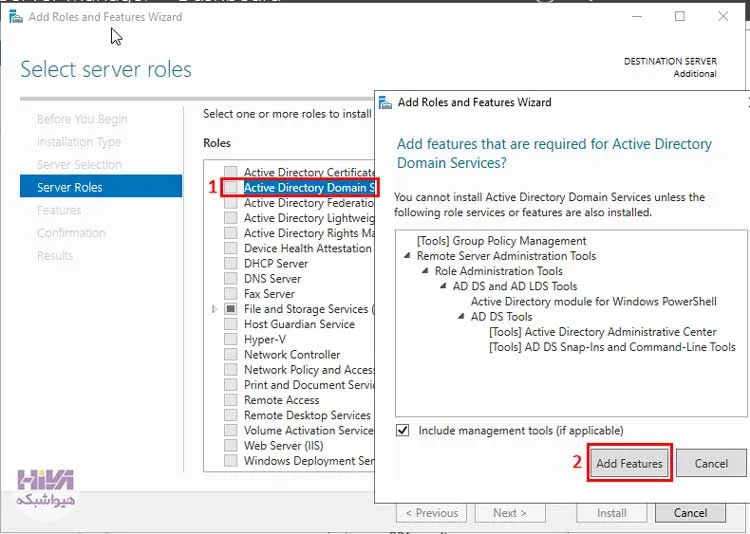
Task: Check the Web Server (IIS) checkbox
Action: [x=231, y=445]
